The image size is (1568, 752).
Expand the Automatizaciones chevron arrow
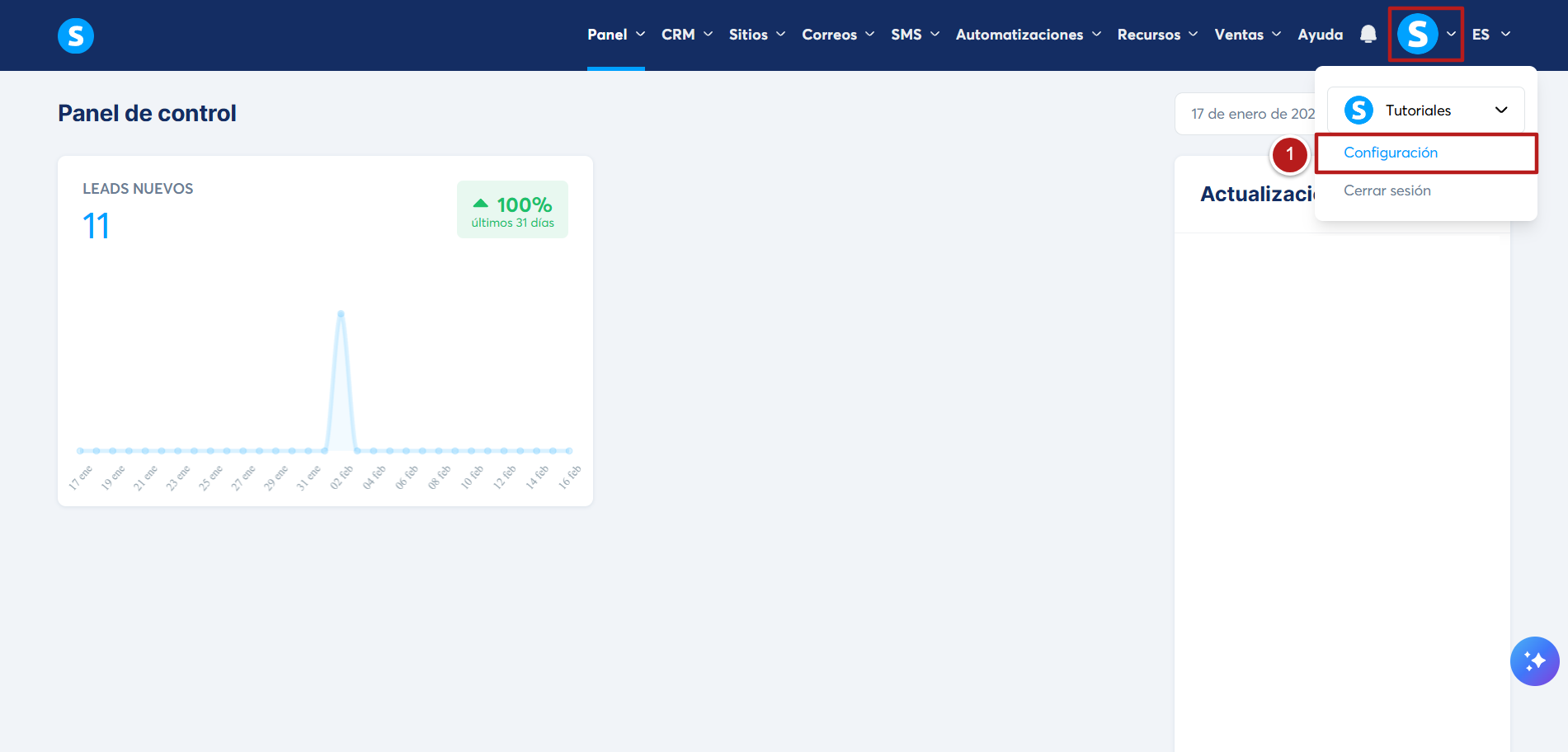point(1096,35)
